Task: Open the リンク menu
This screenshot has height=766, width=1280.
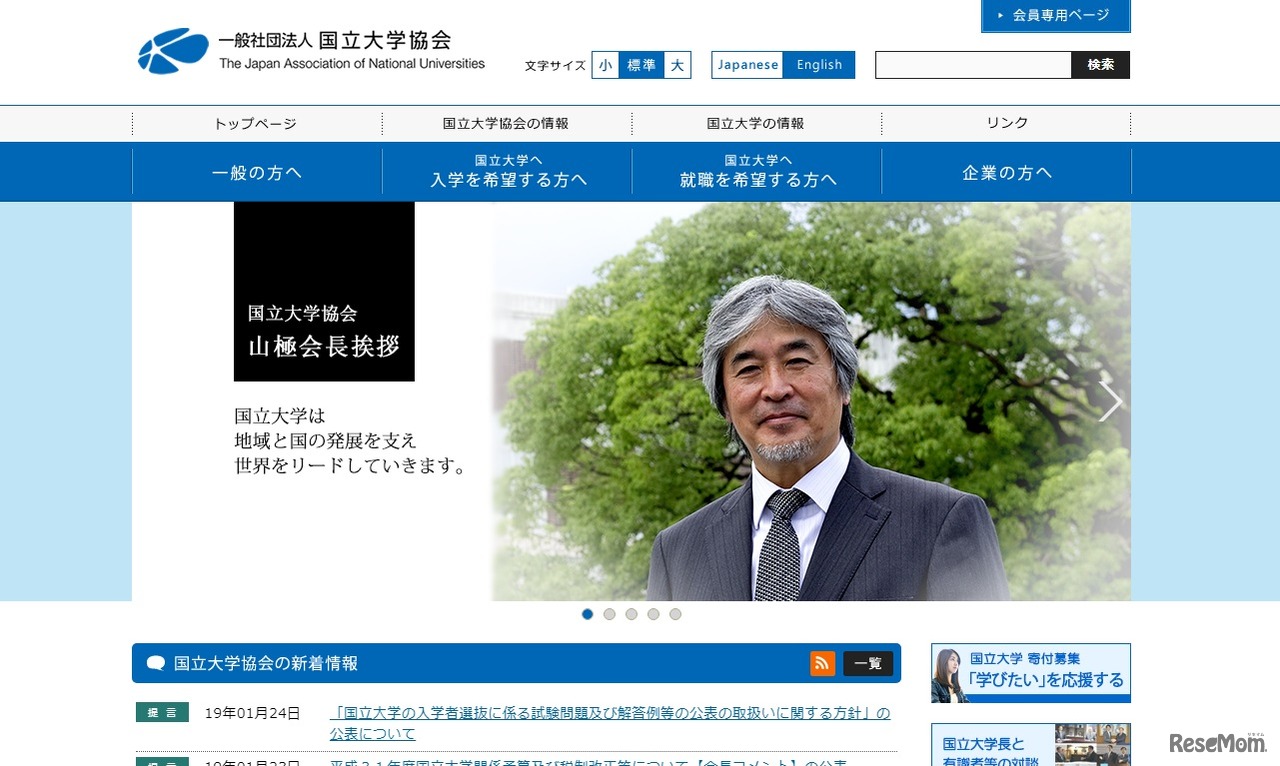Action: [x=1006, y=123]
